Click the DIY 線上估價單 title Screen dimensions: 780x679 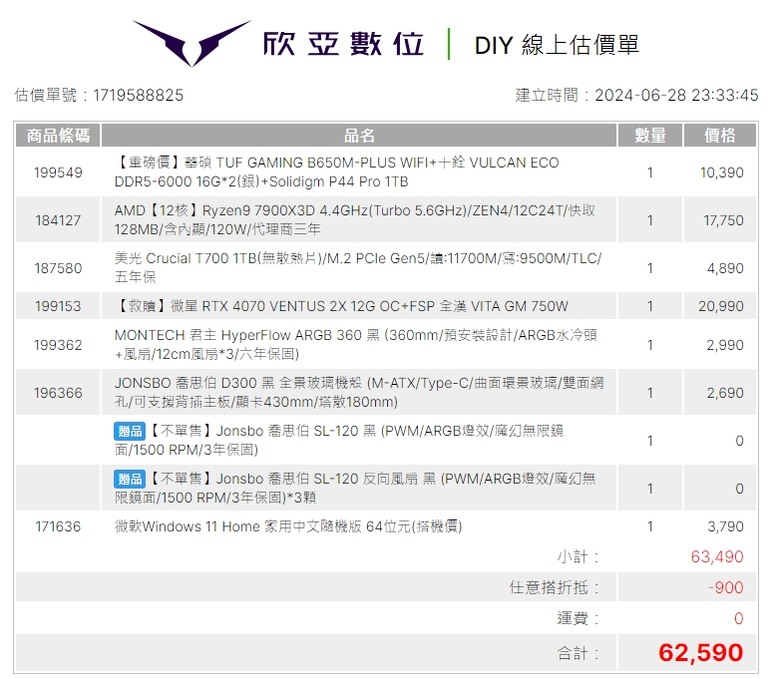tap(557, 45)
